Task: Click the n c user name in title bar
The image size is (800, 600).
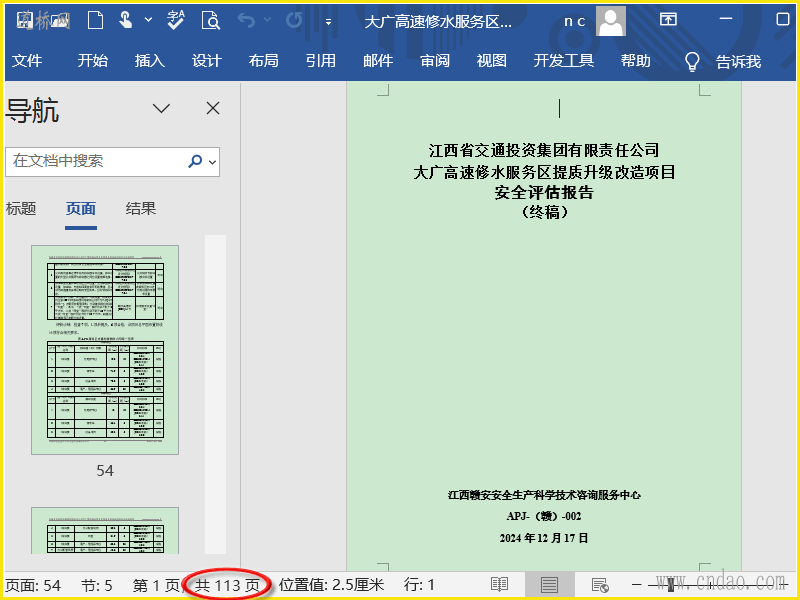Action: (x=574, y=21)
